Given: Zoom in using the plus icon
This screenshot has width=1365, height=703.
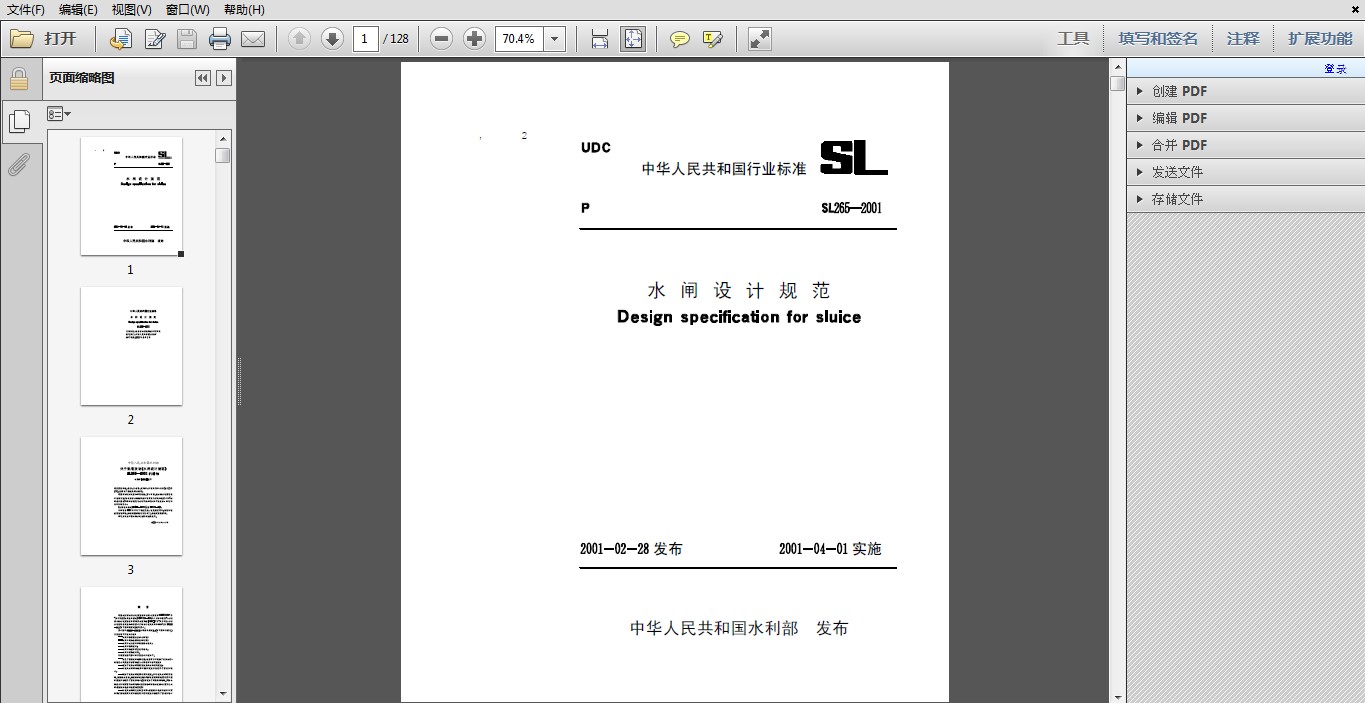Looking at the screenshot, I should (x=474, y=39).
